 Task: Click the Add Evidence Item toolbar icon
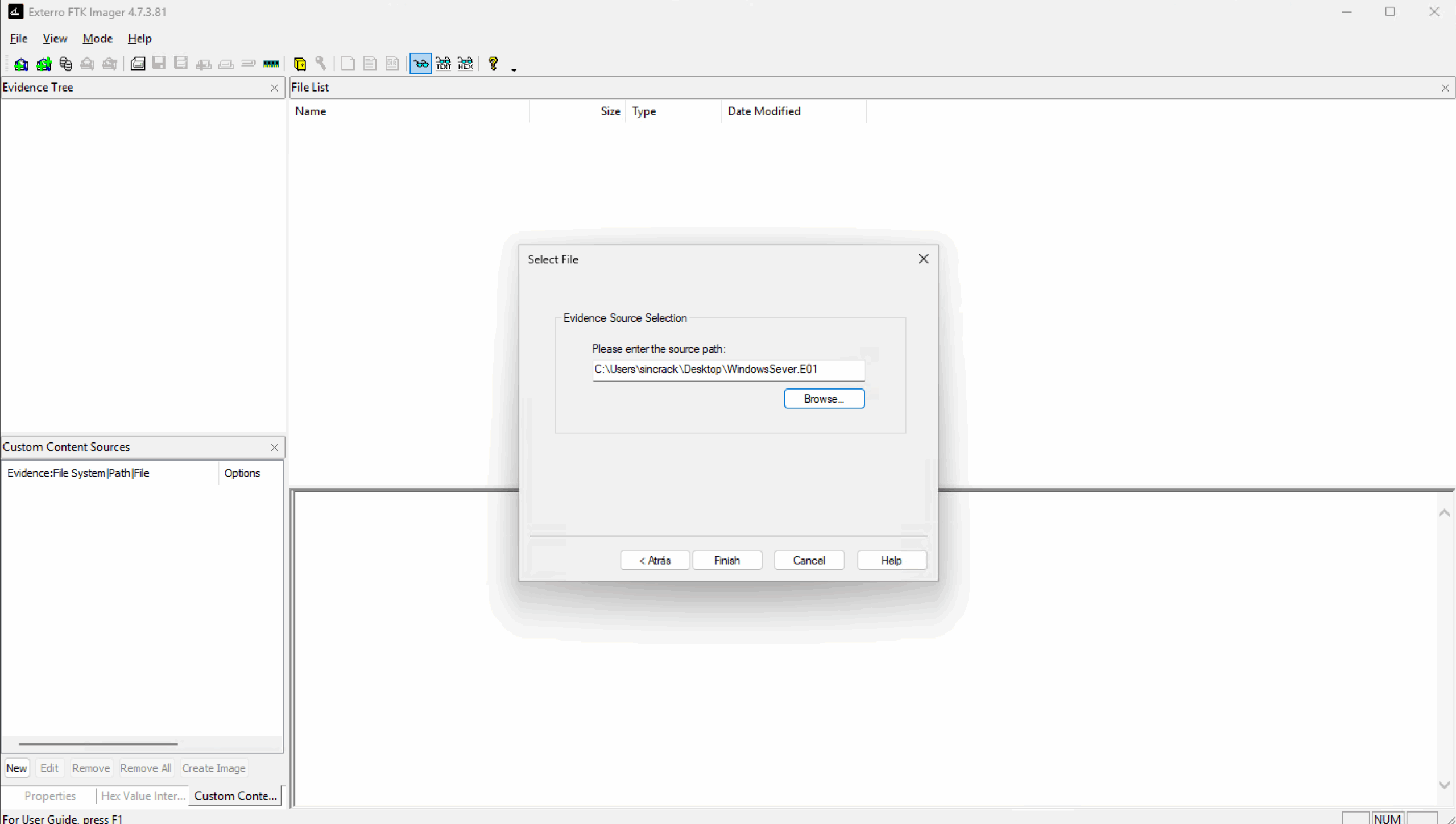(21, 64)
